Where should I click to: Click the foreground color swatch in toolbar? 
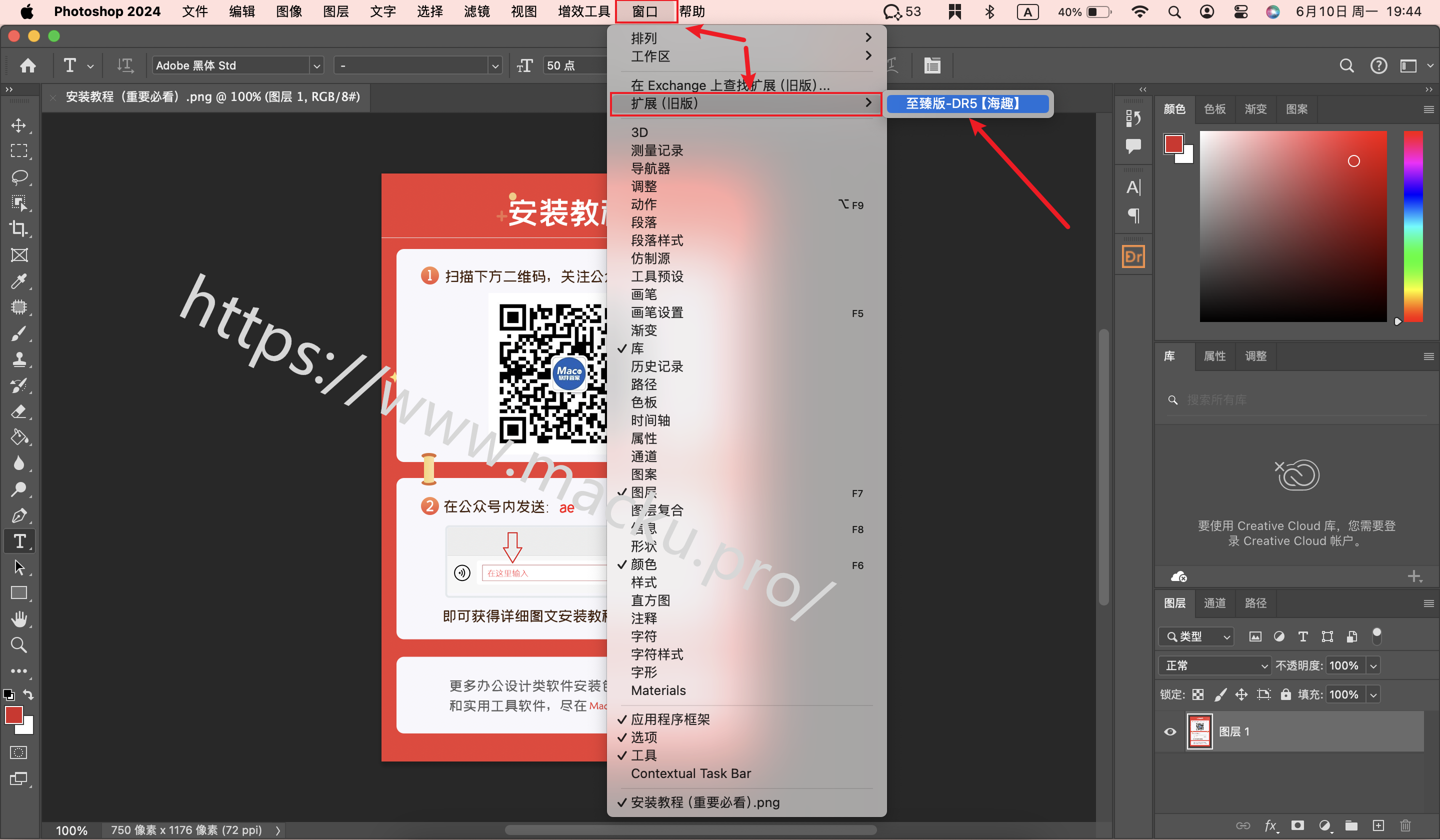(12, 715)
